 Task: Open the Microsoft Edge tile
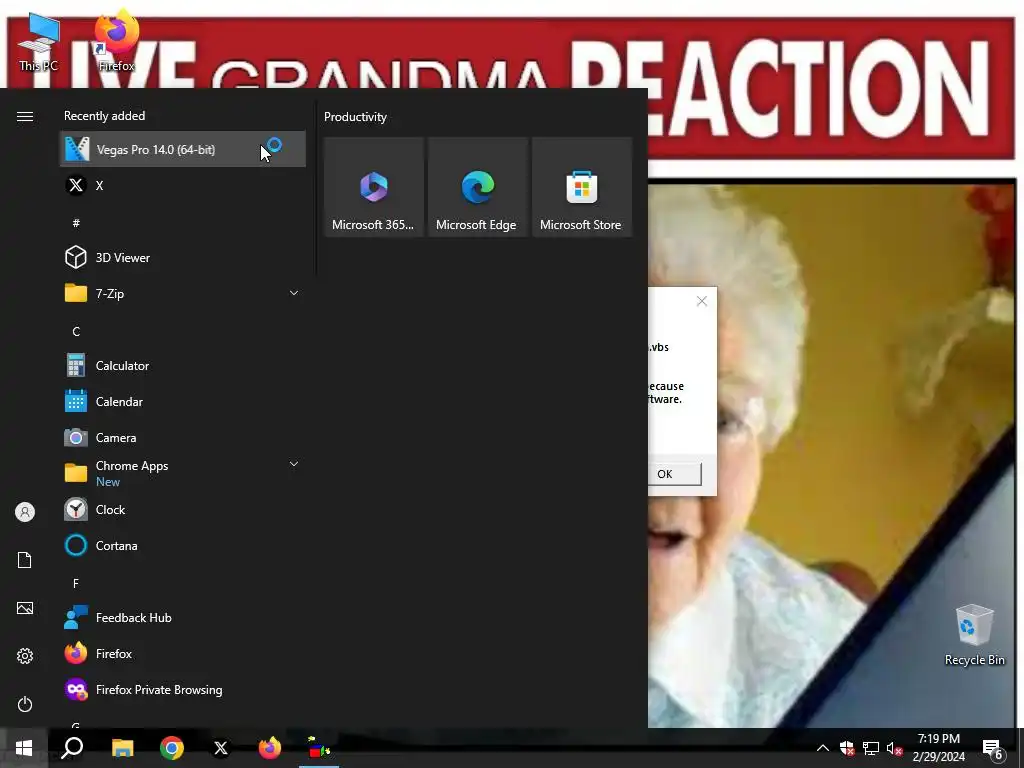tap(477, 187)
